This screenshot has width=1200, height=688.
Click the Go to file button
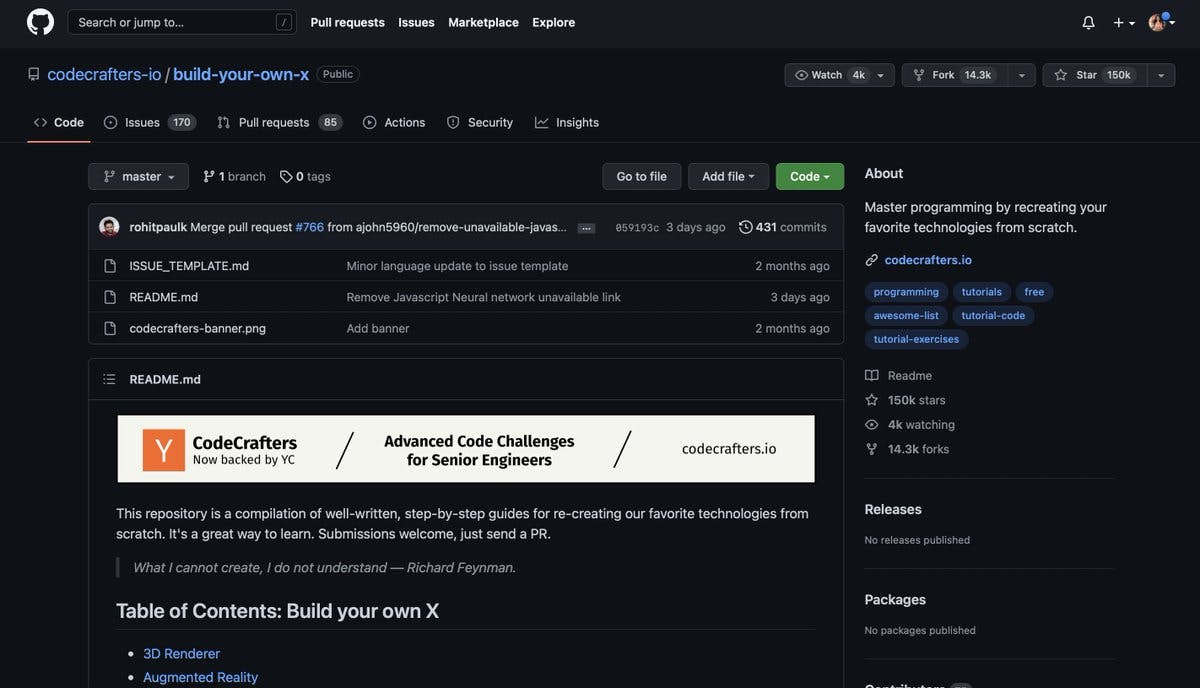(641, 177)
